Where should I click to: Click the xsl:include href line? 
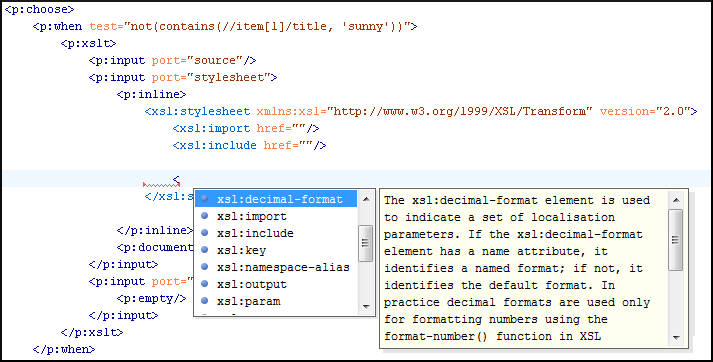pyautogui.click(x=250, y=146)
